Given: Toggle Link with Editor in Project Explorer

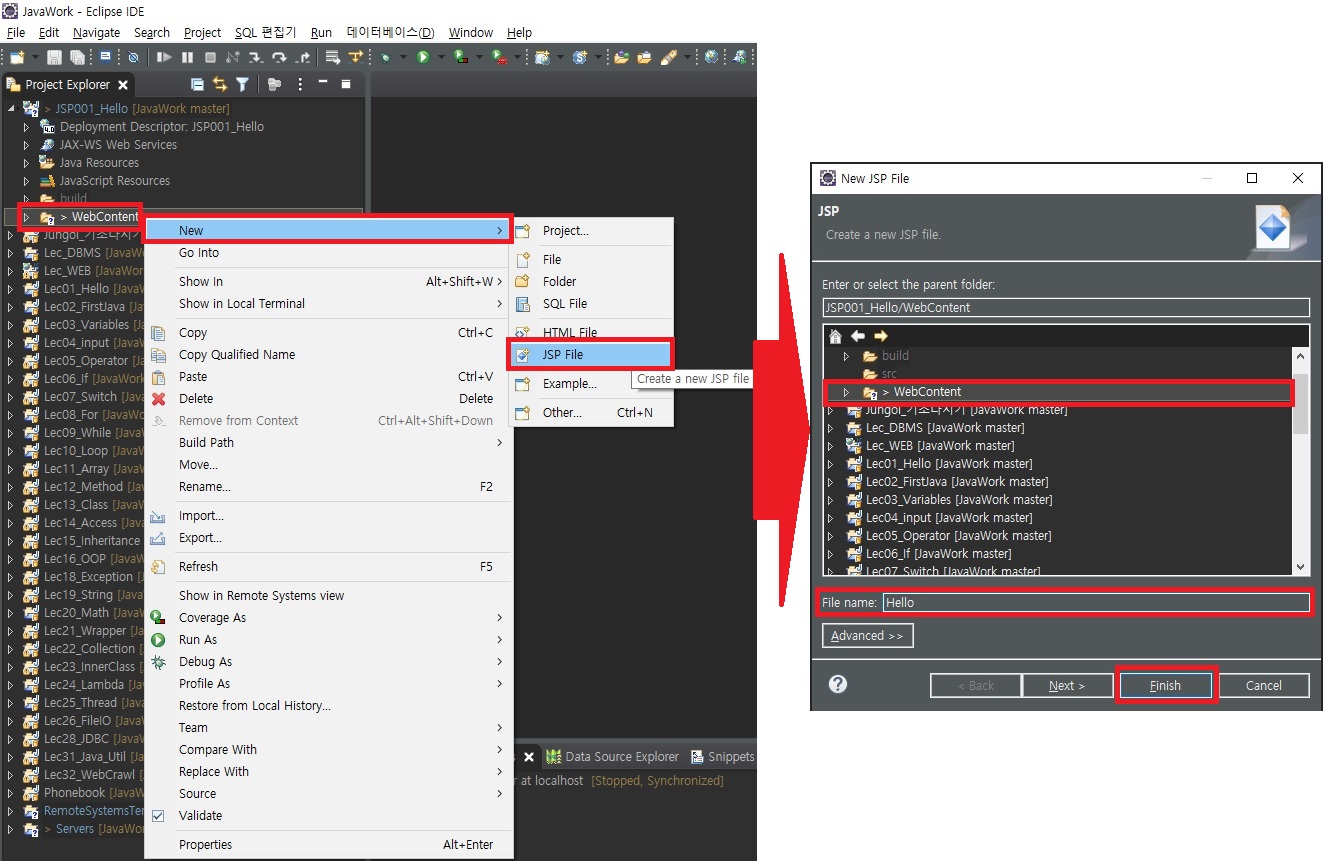Looking at the screenshot, I should pos(219,85).
